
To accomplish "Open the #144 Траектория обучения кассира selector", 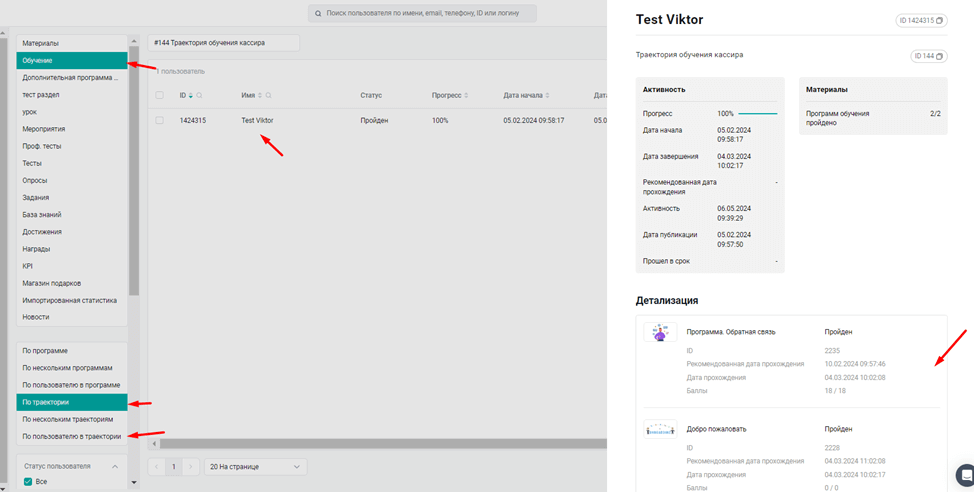I will click(x=223, y=43).
